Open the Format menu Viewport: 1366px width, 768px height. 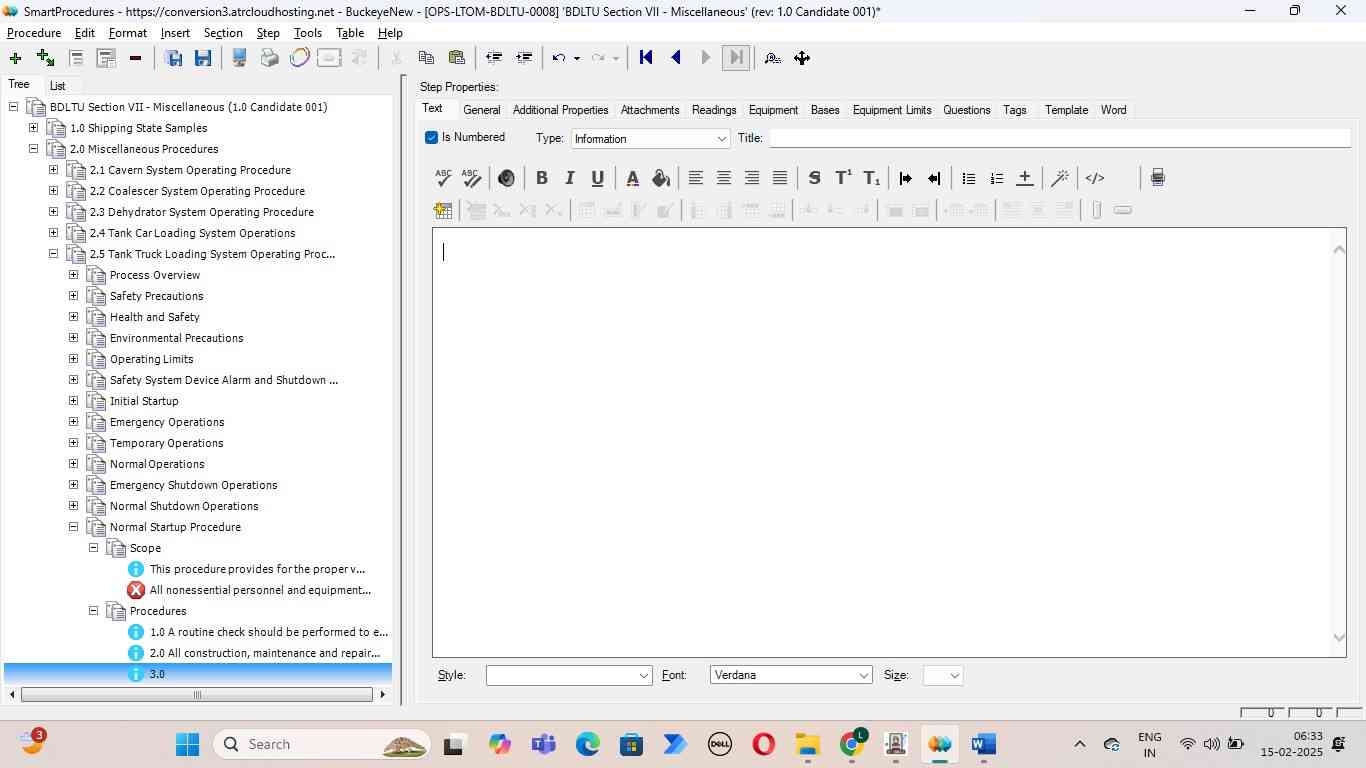pos(128,33)
